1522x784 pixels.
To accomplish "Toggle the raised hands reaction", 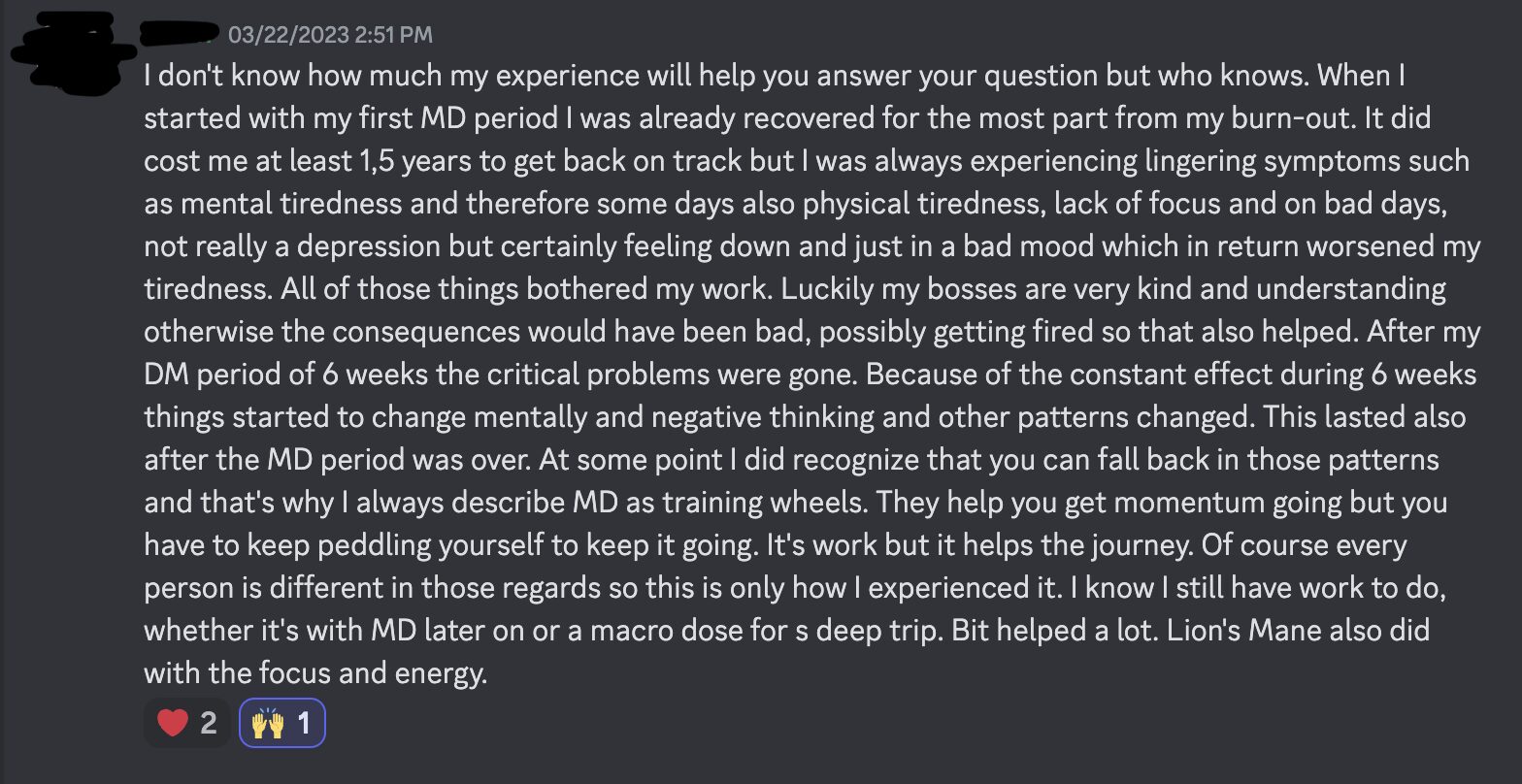I will coord(282,723).
